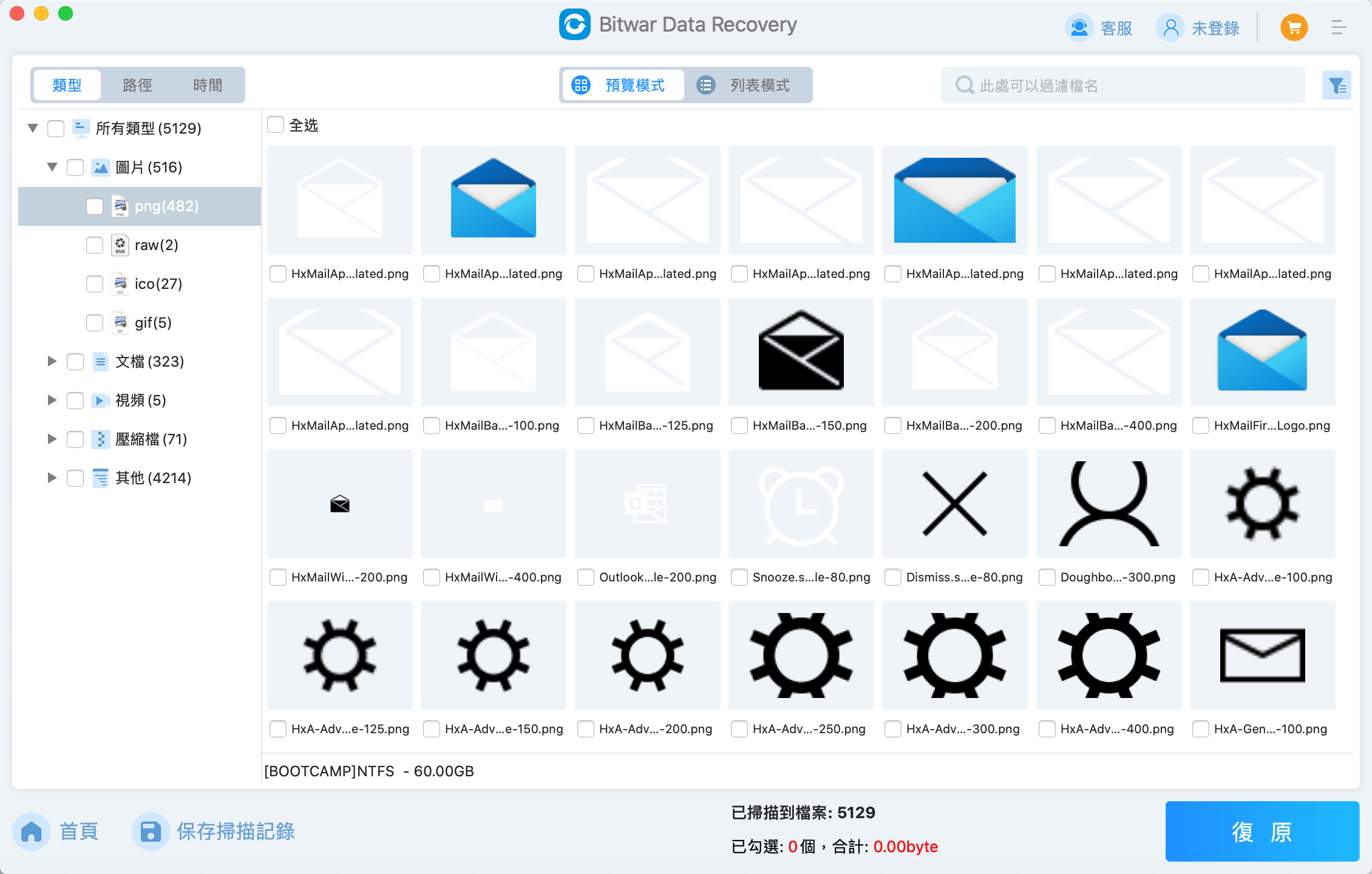Check the 所有類型 (5129) checkbox
This screenshot has width=1372, height=874.
click(x=56, y=129)
